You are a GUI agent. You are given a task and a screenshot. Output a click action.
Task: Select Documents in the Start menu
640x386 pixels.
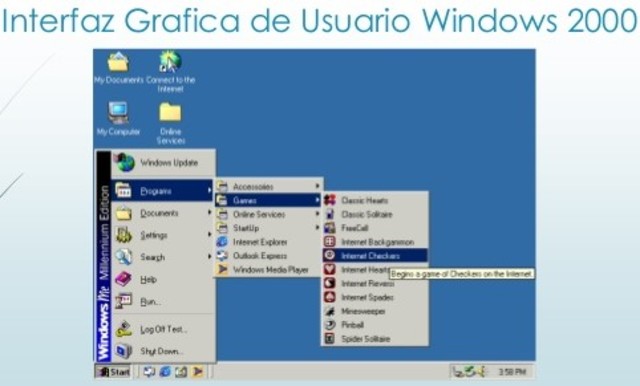(x=162, y=213)
